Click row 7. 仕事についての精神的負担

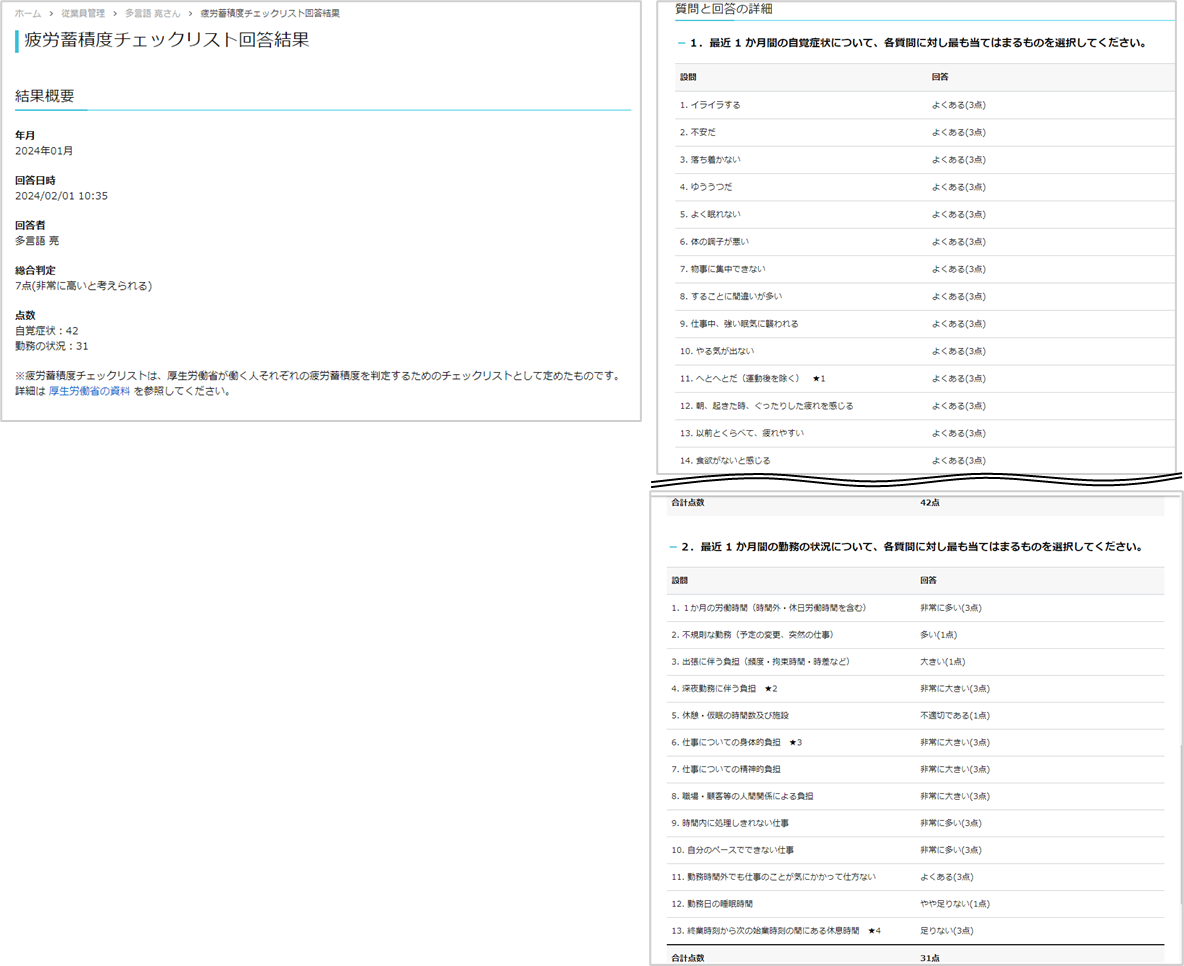coord(915,770)
